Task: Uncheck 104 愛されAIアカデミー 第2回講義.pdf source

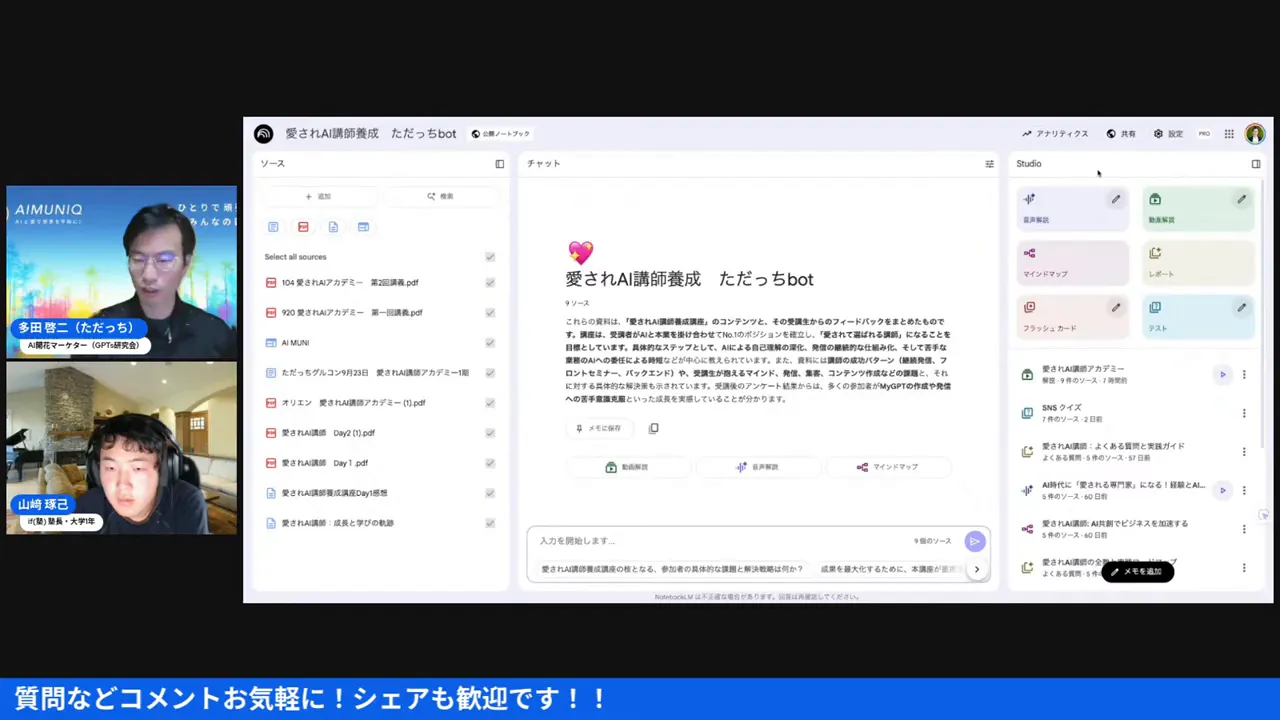Action: [490, 283]
